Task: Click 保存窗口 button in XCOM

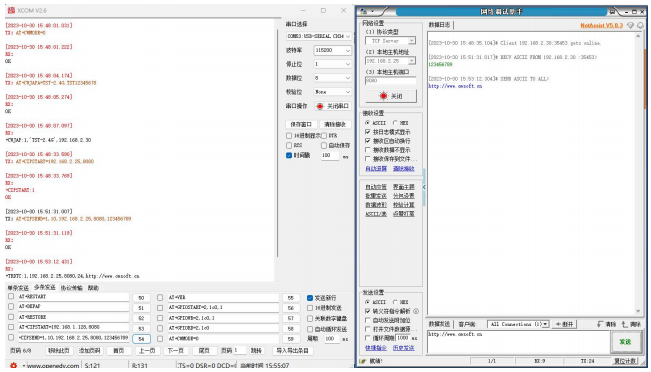Action: (x=301, y=124)
